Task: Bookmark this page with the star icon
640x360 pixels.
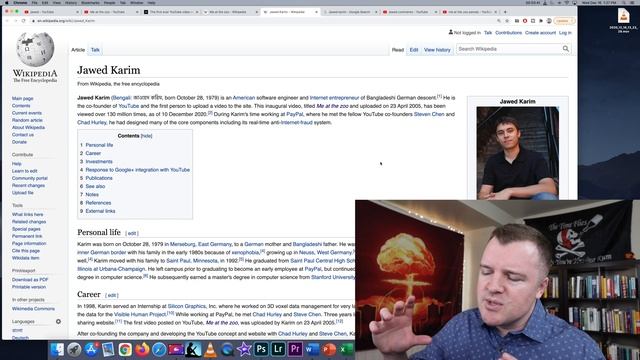Action: (507, 20)
